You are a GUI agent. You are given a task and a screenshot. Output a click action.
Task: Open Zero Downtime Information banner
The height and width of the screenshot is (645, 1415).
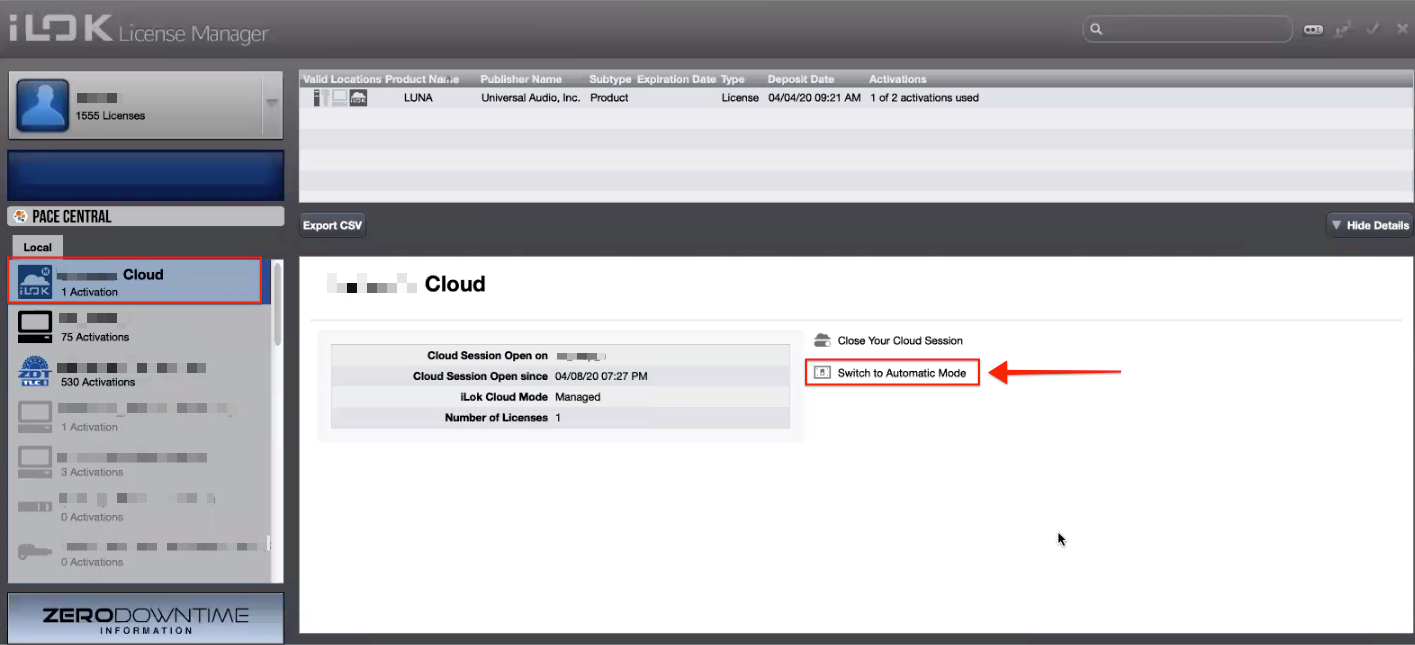click(145, 619)
